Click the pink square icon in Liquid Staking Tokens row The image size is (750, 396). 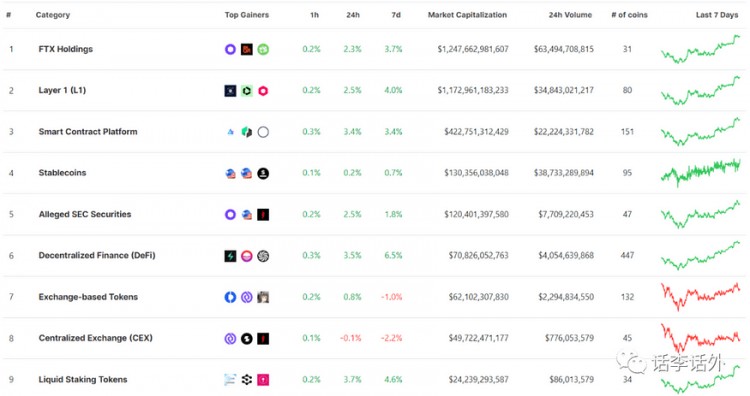tap(263, 380)
